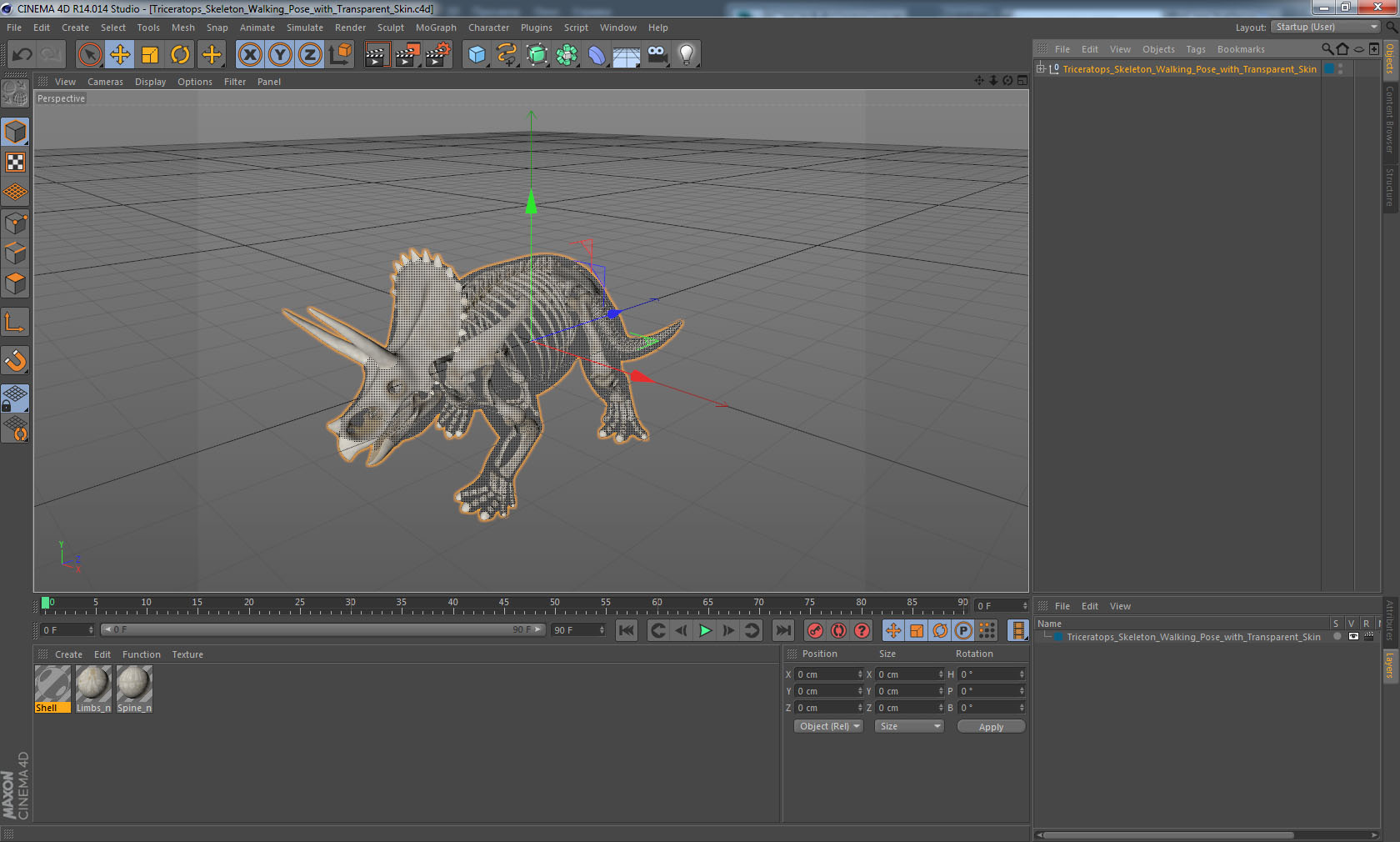Toggle Z axis lock
Screen dimensions: 1400x842
[310, 55]
